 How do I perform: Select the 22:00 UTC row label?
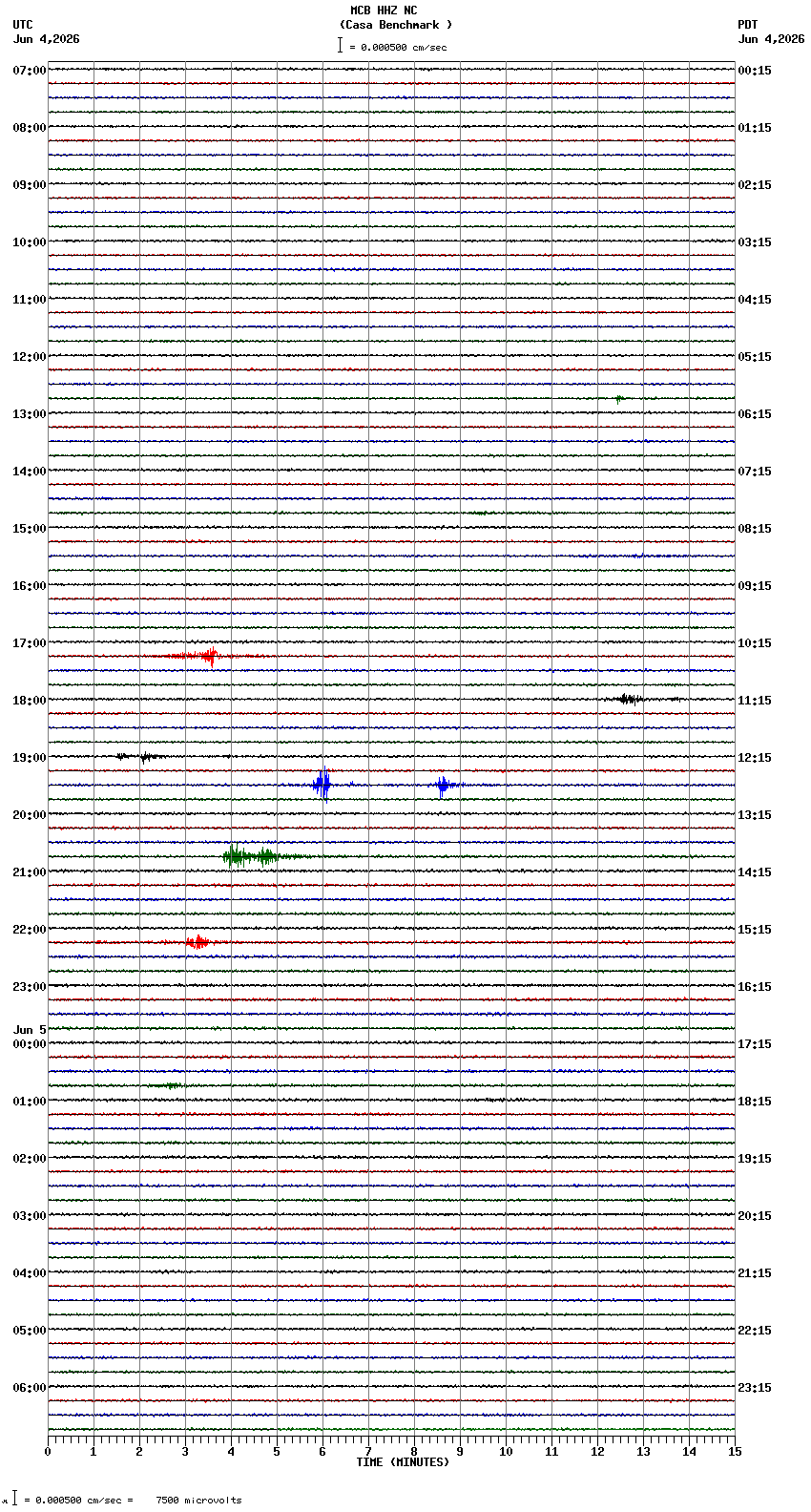tap(29, 930)
